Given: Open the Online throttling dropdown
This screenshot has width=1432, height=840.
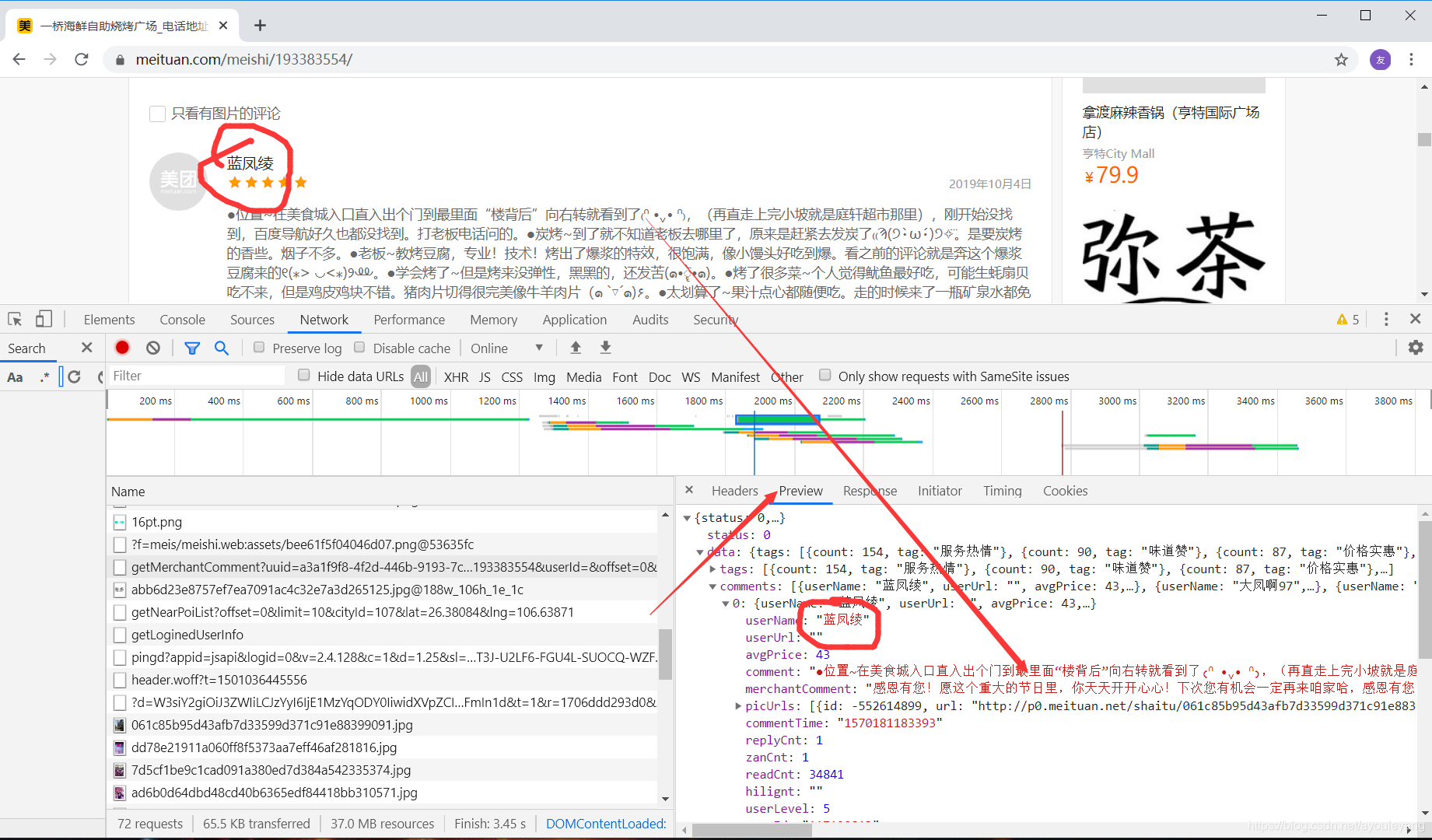Looking at the screenshot, I should pyautogui.click(x=506, y=348).
